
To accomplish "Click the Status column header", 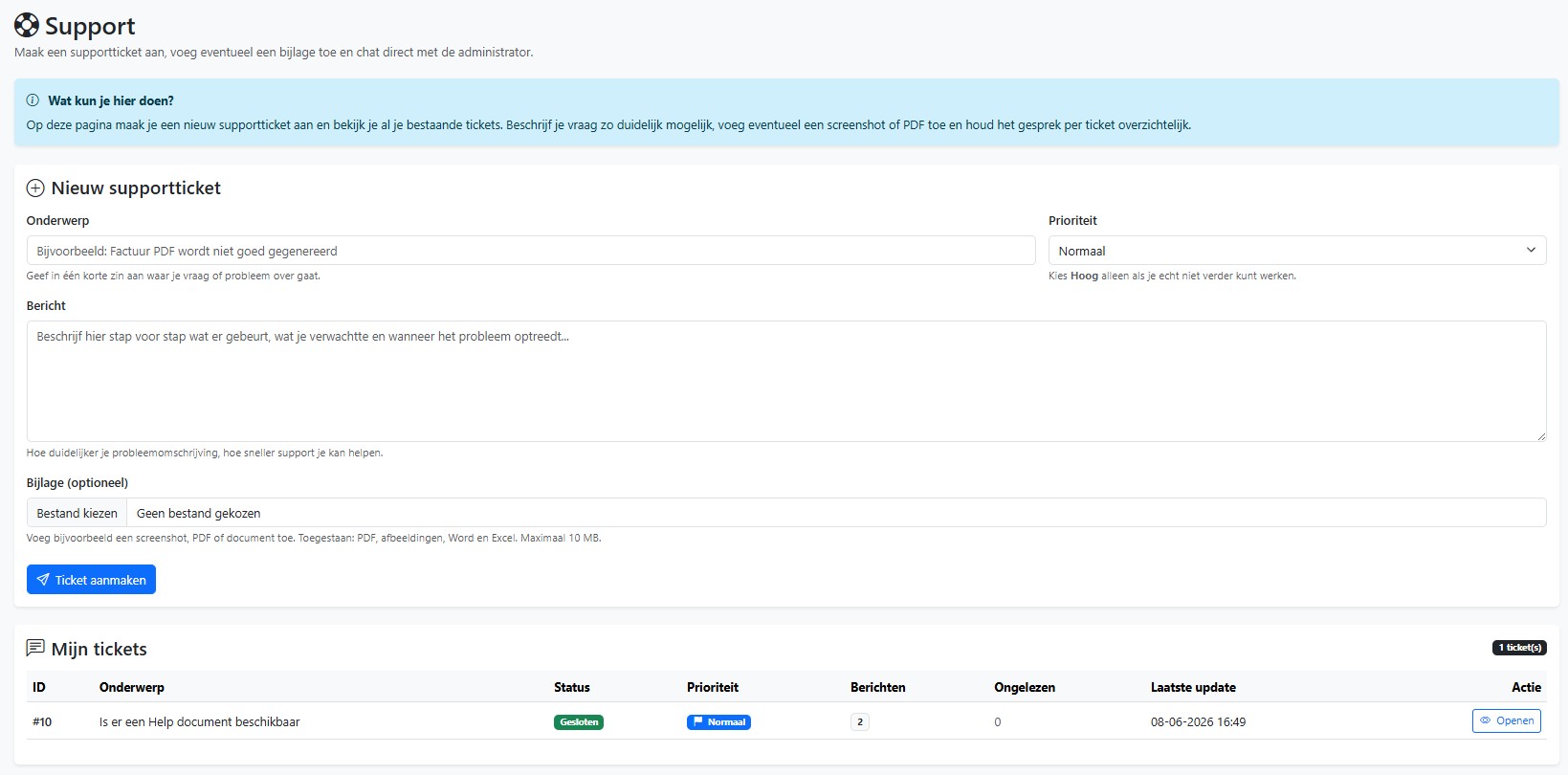I will point(572,687).
